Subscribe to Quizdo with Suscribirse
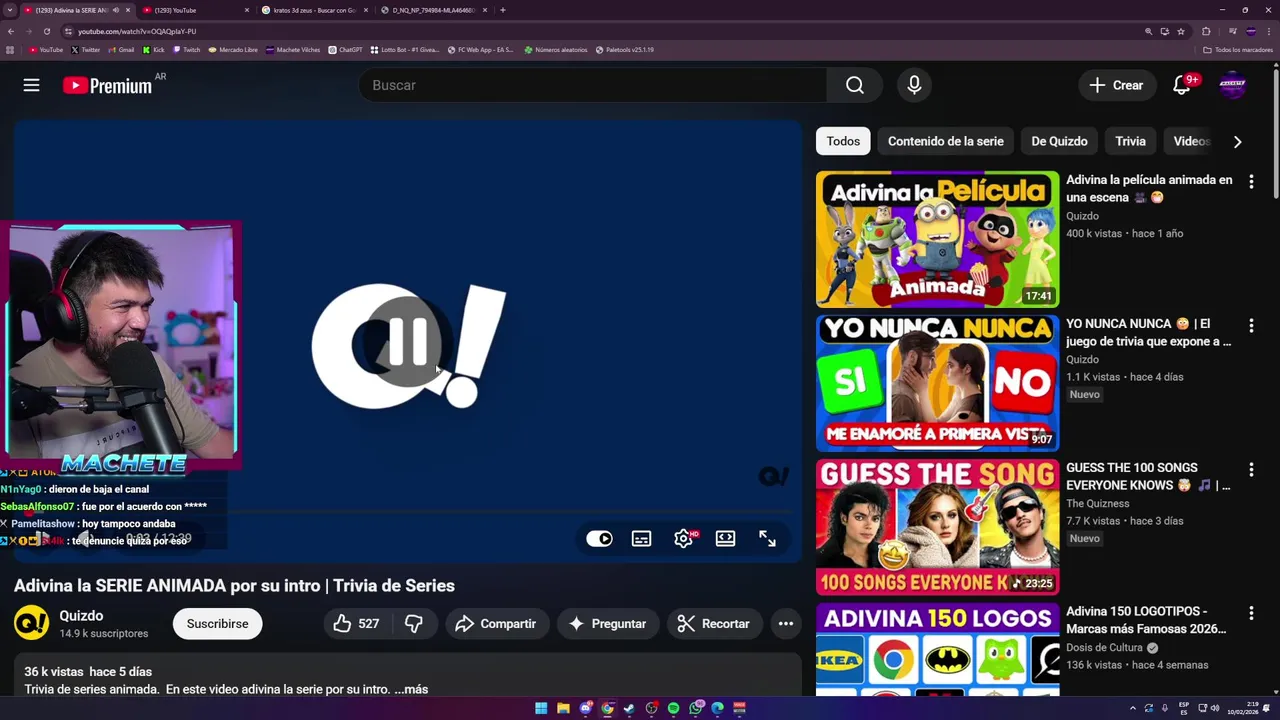 [x=217, y=623]
